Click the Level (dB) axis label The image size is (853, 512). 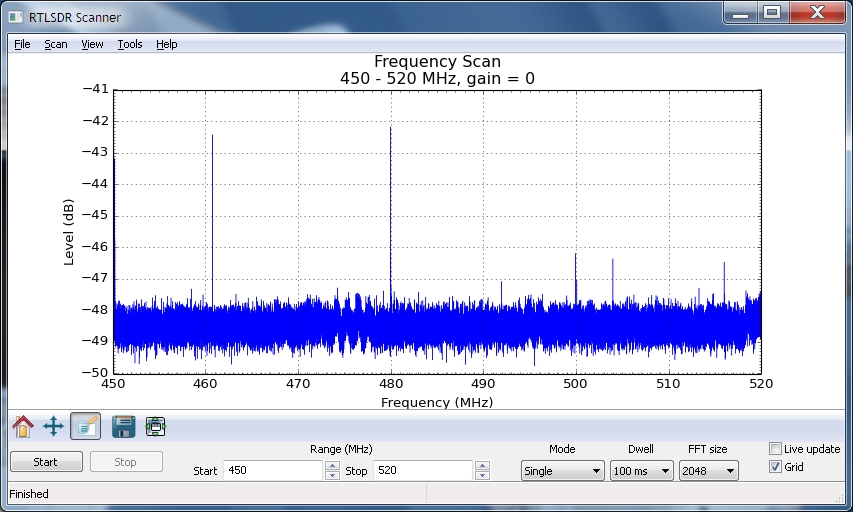click(69, 232)
